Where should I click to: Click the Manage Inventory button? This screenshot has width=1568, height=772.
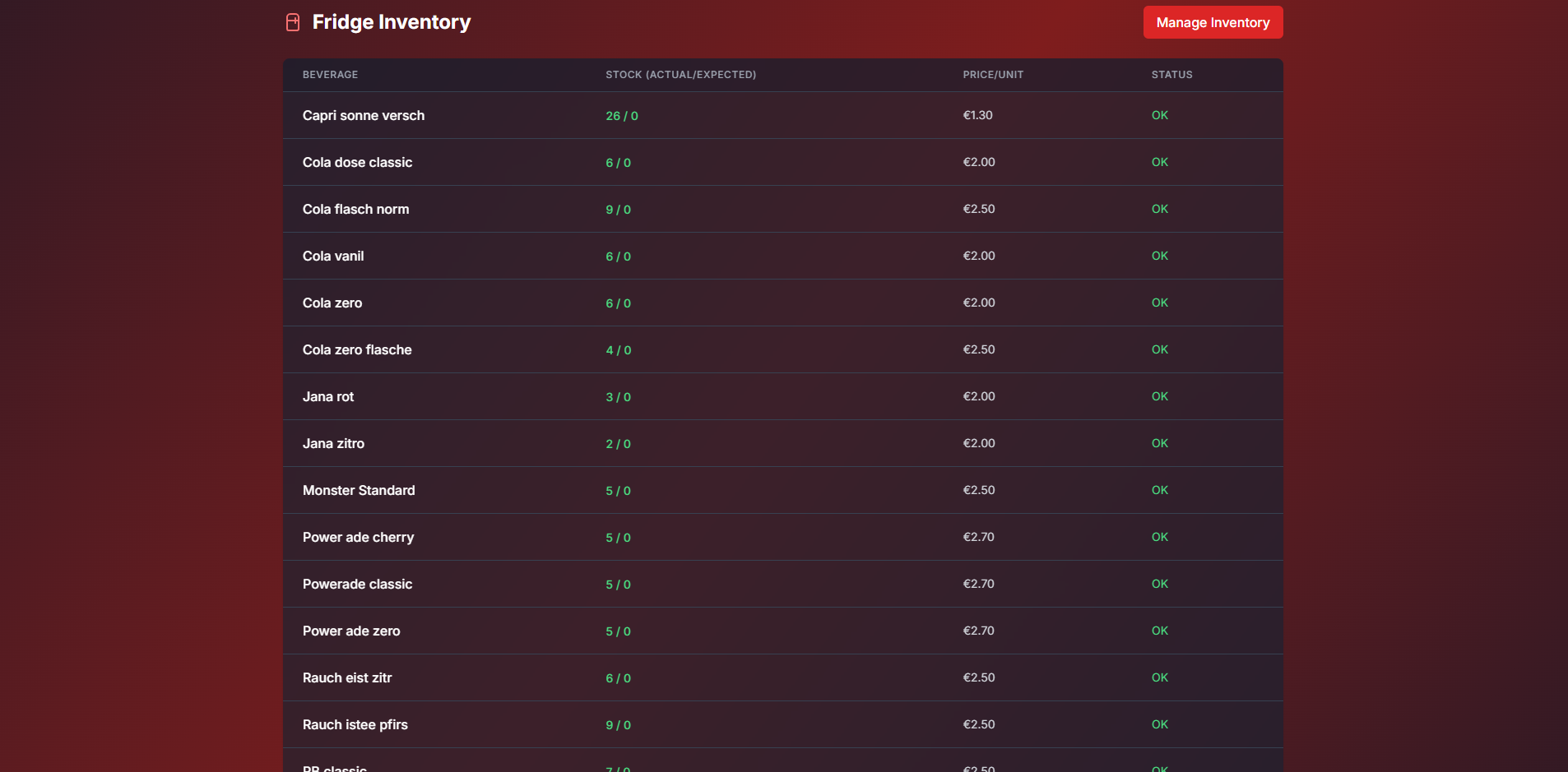click(1213, 22)
